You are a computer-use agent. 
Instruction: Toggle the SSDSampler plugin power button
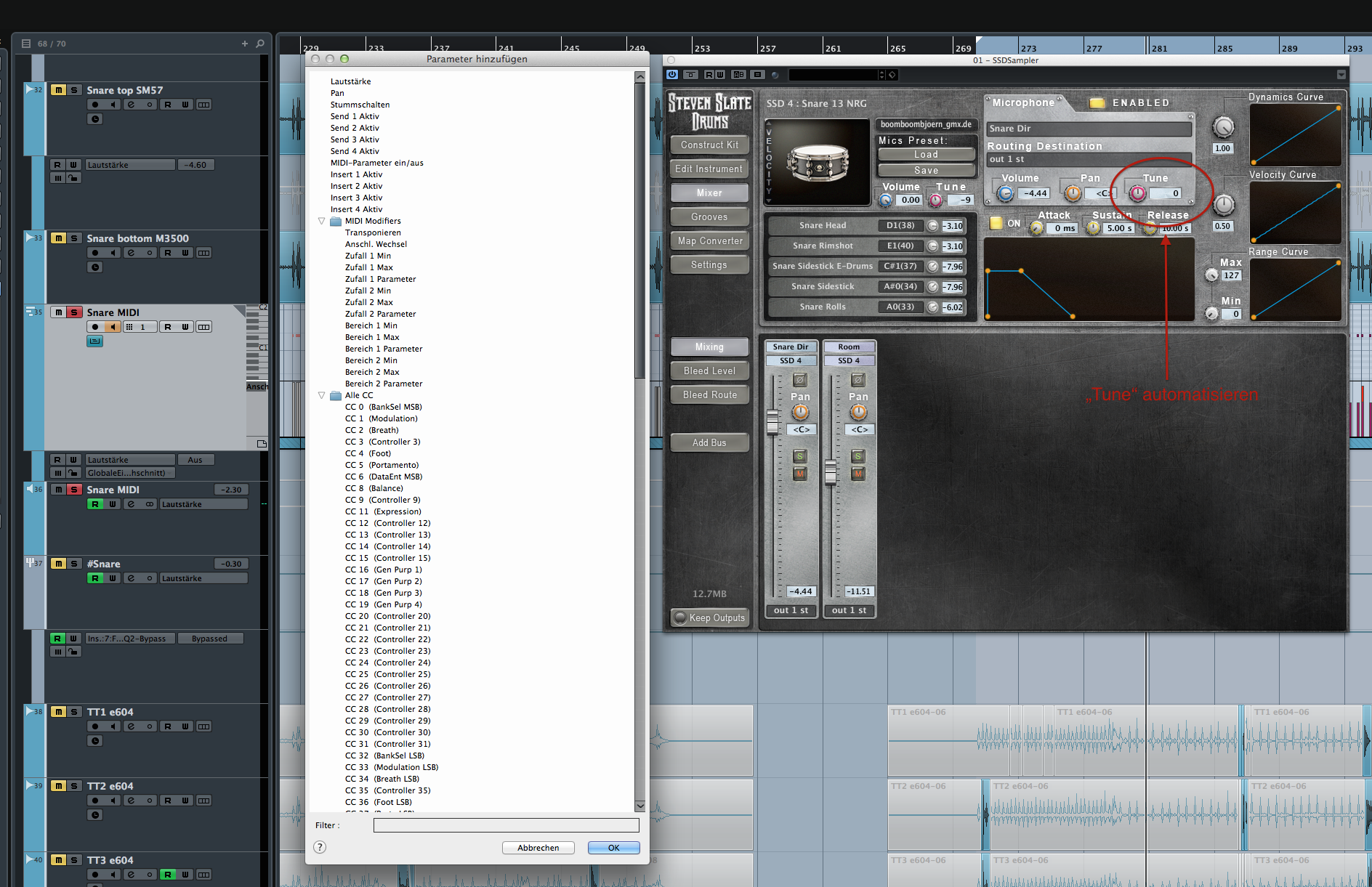(x=672, y=75)
